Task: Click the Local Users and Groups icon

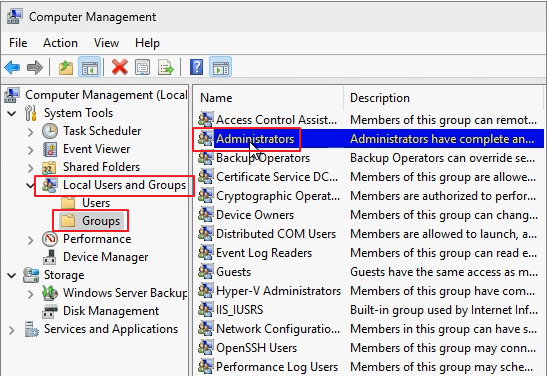Action: click(x=50, y=185)
